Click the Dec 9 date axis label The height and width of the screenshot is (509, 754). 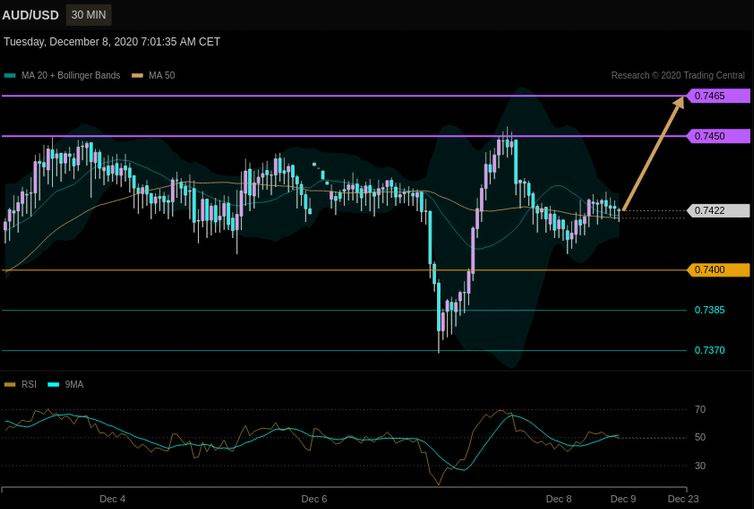pyautogui.click(x=623, y=499)
